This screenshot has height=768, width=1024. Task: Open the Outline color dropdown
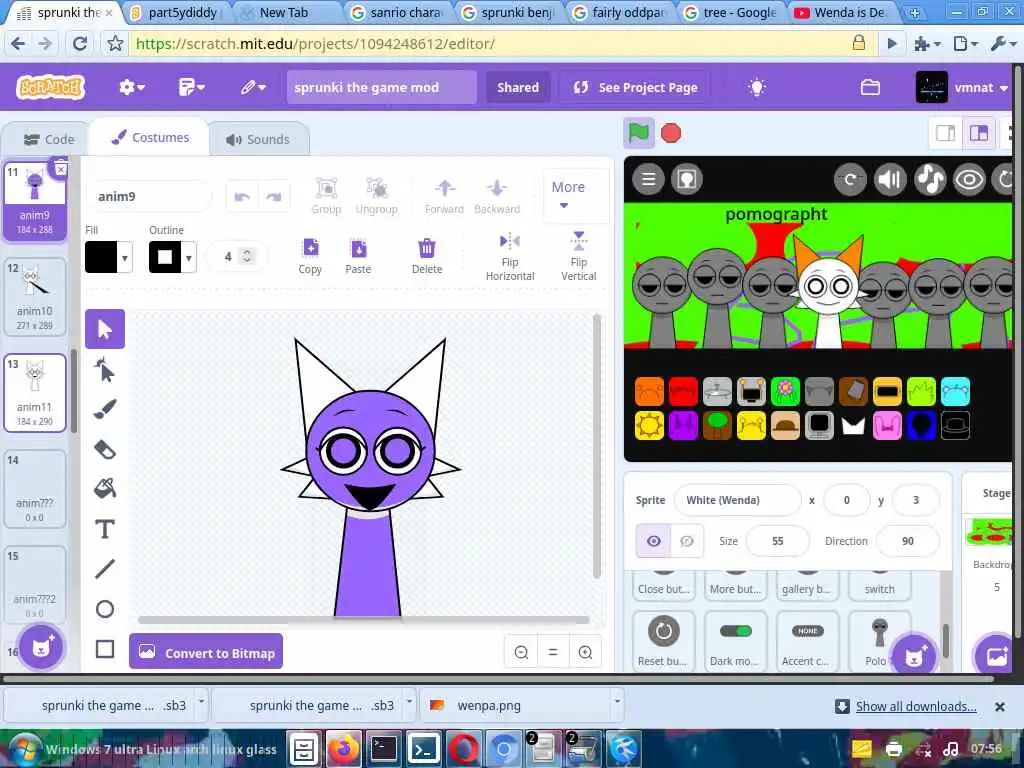(x=189, y=257)
